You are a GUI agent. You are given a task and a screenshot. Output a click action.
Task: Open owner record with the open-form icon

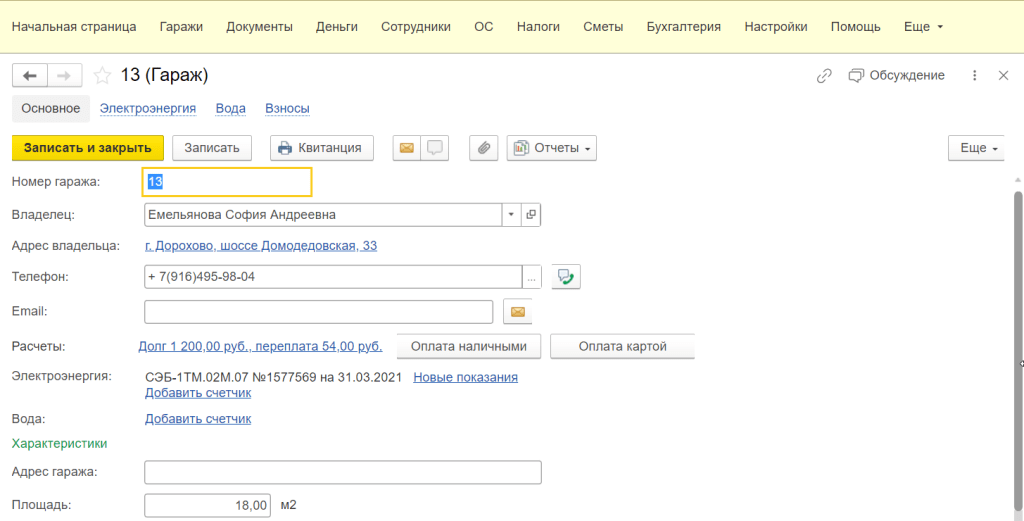click(531, 215)
